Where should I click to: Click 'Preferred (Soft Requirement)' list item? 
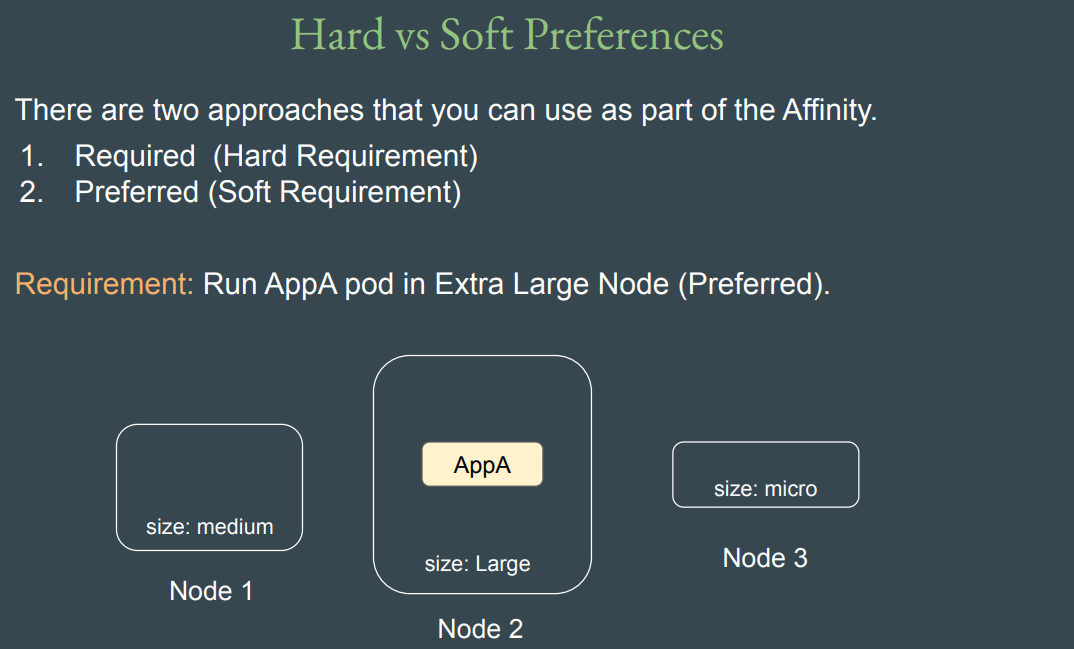(268, 192)
